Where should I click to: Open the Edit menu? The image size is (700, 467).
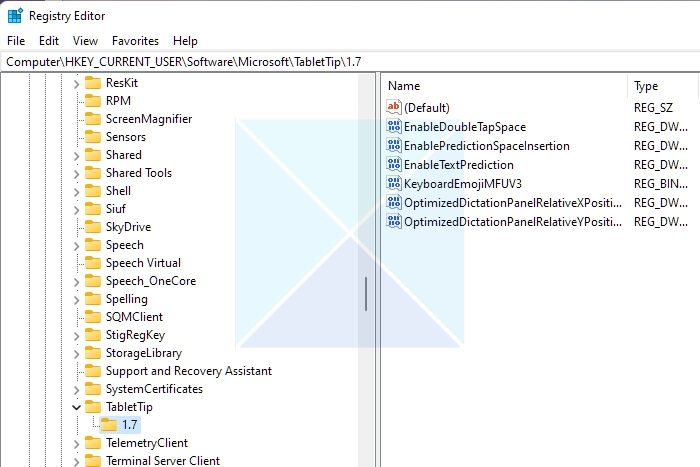click(x=49, y=41)
